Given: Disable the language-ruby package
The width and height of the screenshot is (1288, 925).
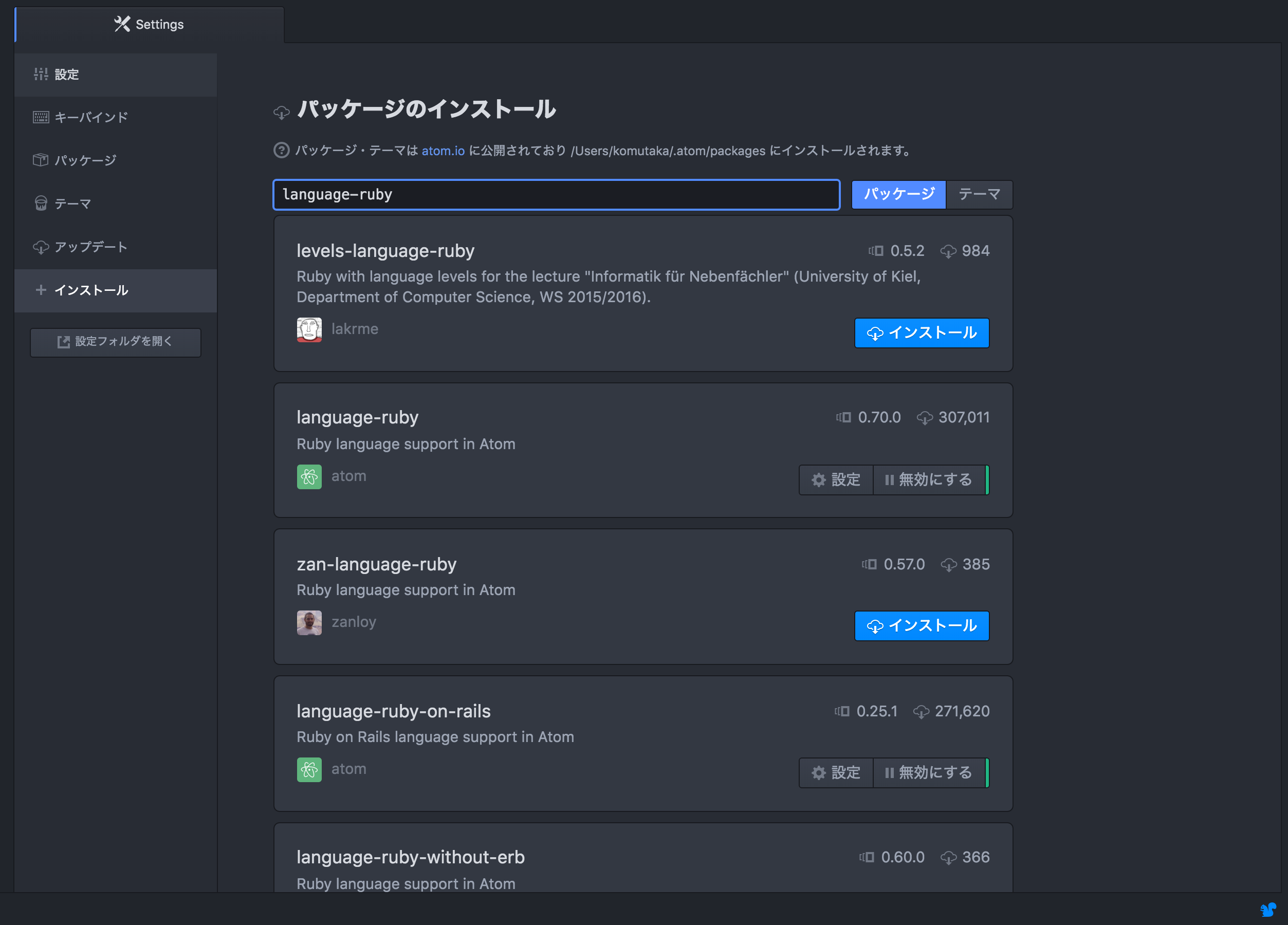Looking at the screenshot, I should (929, 480).
